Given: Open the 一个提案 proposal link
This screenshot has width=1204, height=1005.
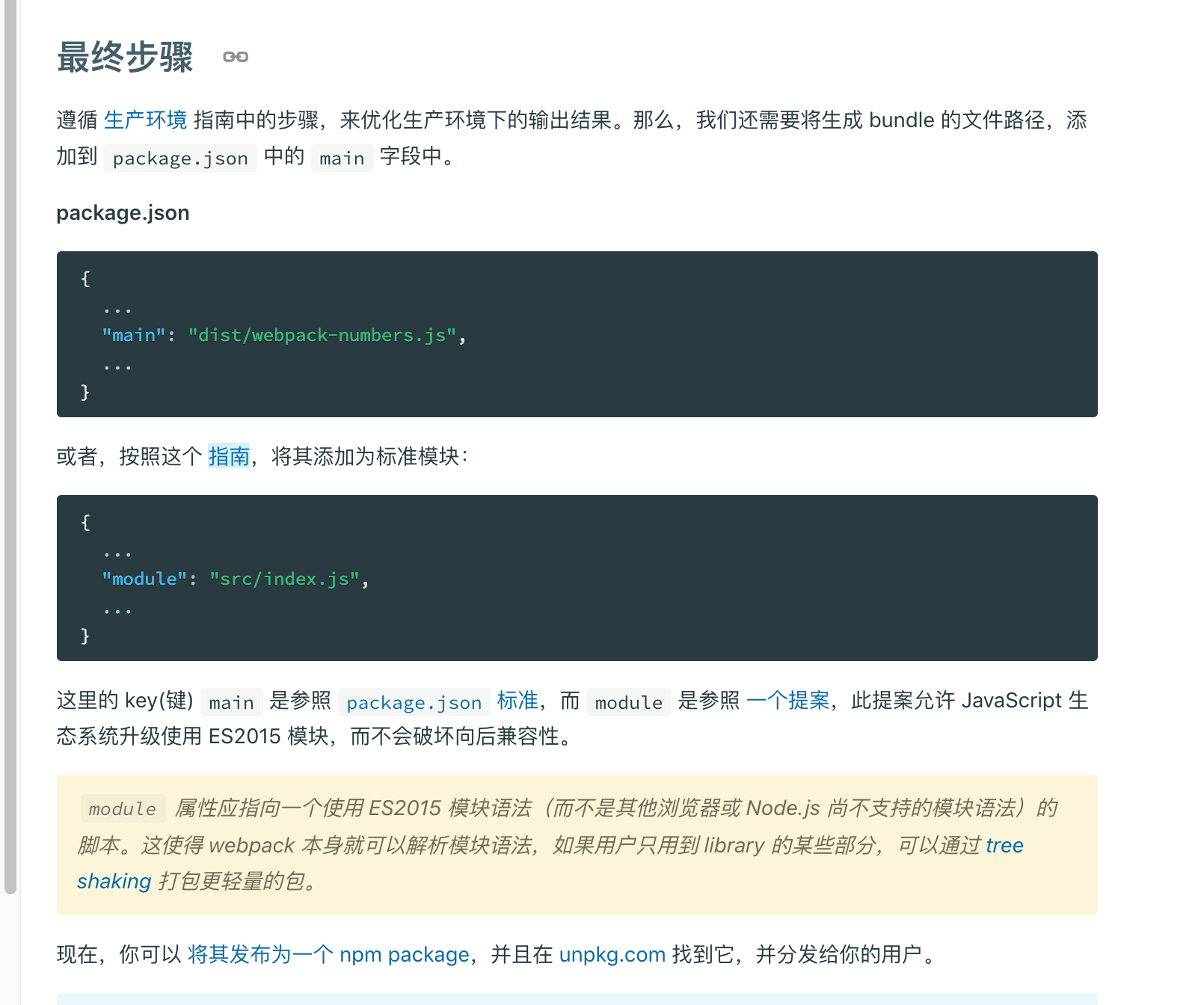Looking at the screenshot, I should point(788,701).
